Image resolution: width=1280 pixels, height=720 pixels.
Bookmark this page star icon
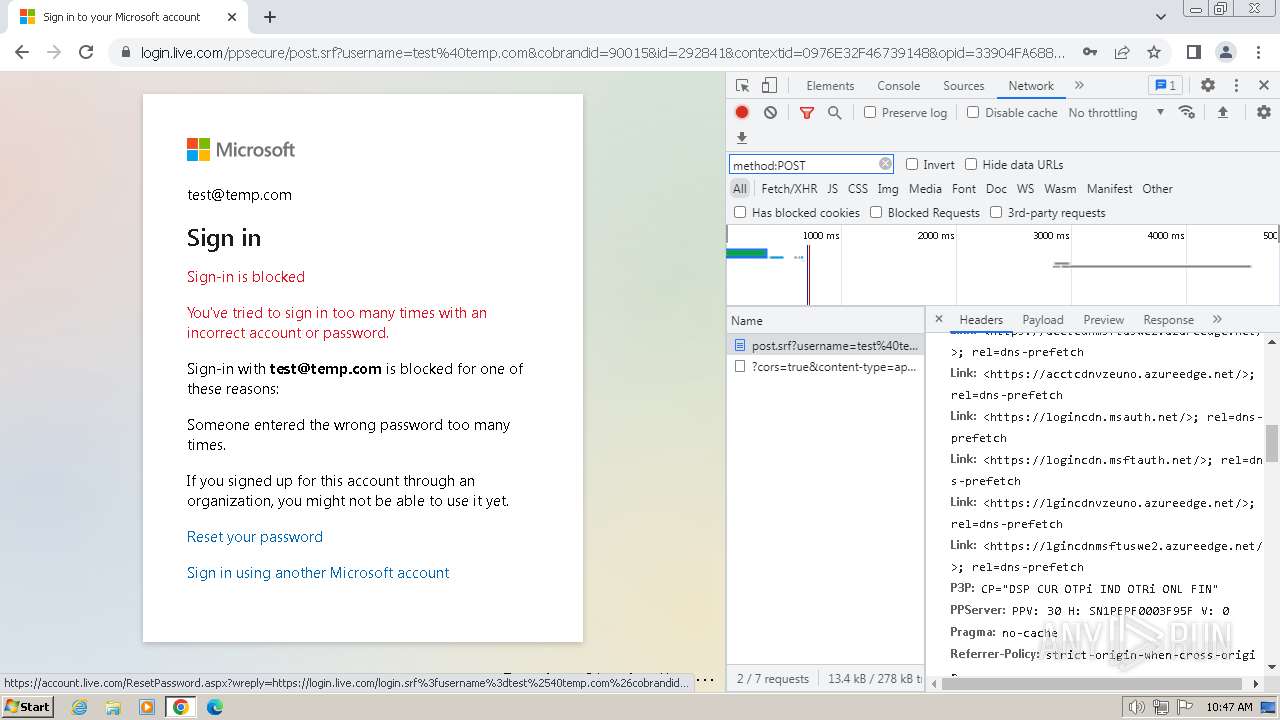(x=1154, y=52)
